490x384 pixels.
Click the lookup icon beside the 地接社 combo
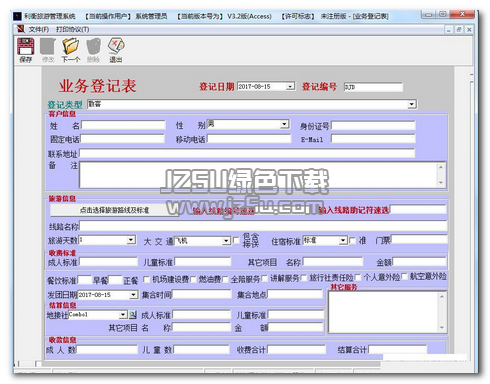tap(133, 314)
